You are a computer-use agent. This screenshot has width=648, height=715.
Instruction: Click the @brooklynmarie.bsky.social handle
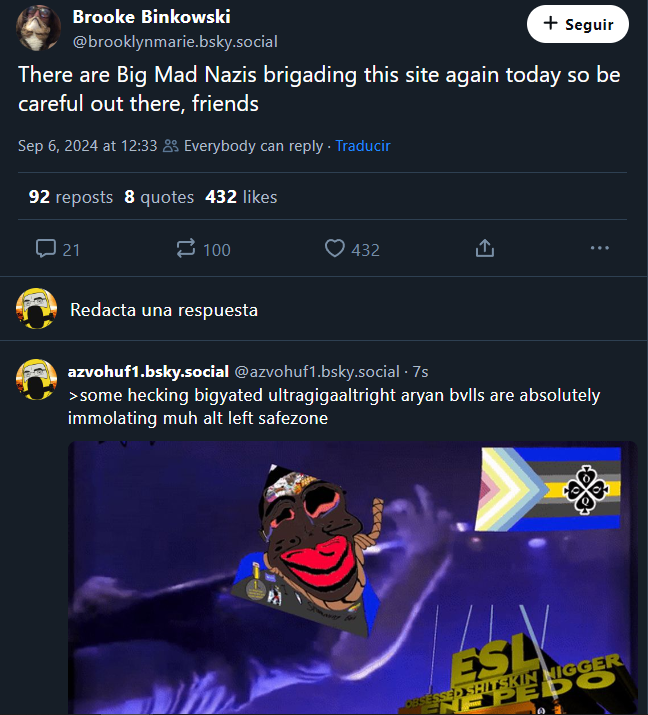[x=175, y=42]
